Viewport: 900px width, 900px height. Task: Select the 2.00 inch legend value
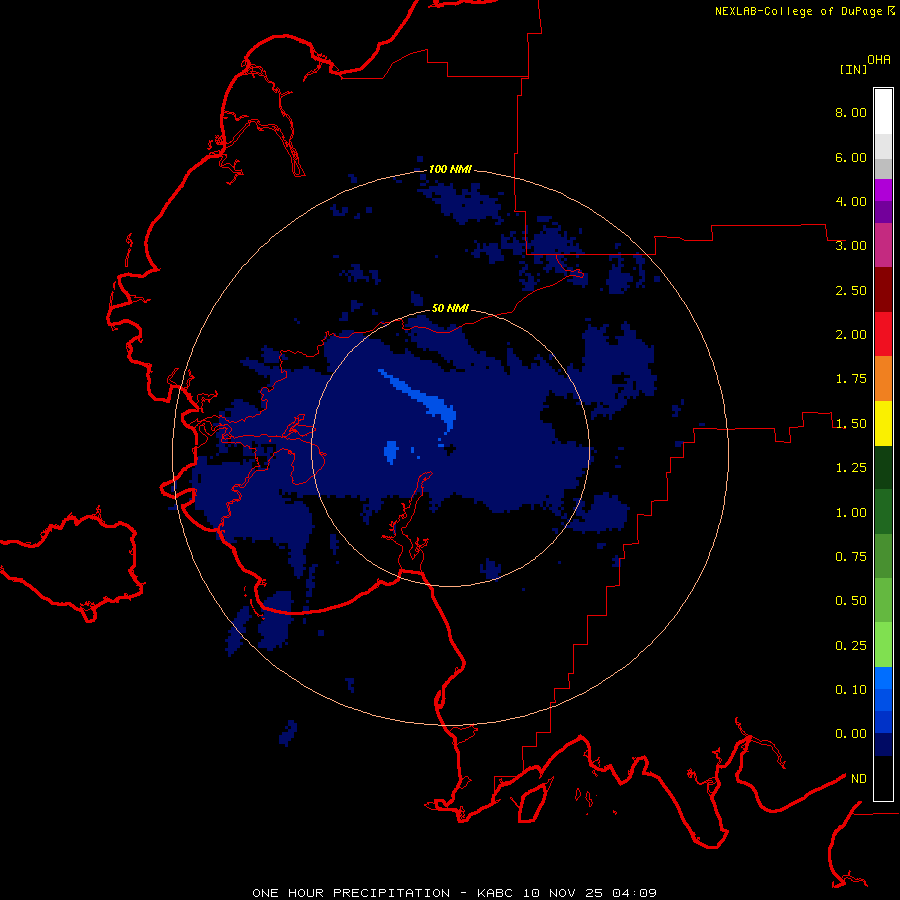851,335
